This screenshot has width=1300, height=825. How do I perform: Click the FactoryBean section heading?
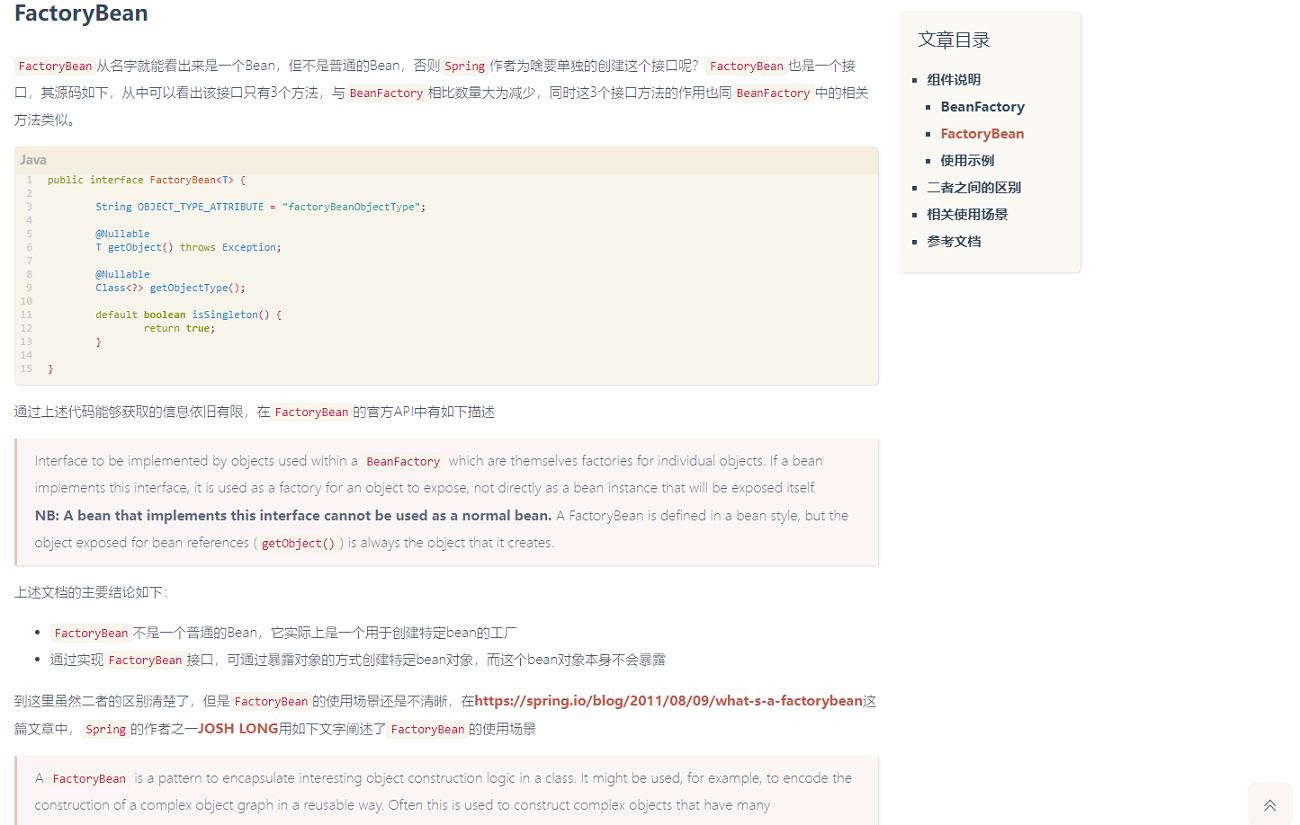click(81, 14)
